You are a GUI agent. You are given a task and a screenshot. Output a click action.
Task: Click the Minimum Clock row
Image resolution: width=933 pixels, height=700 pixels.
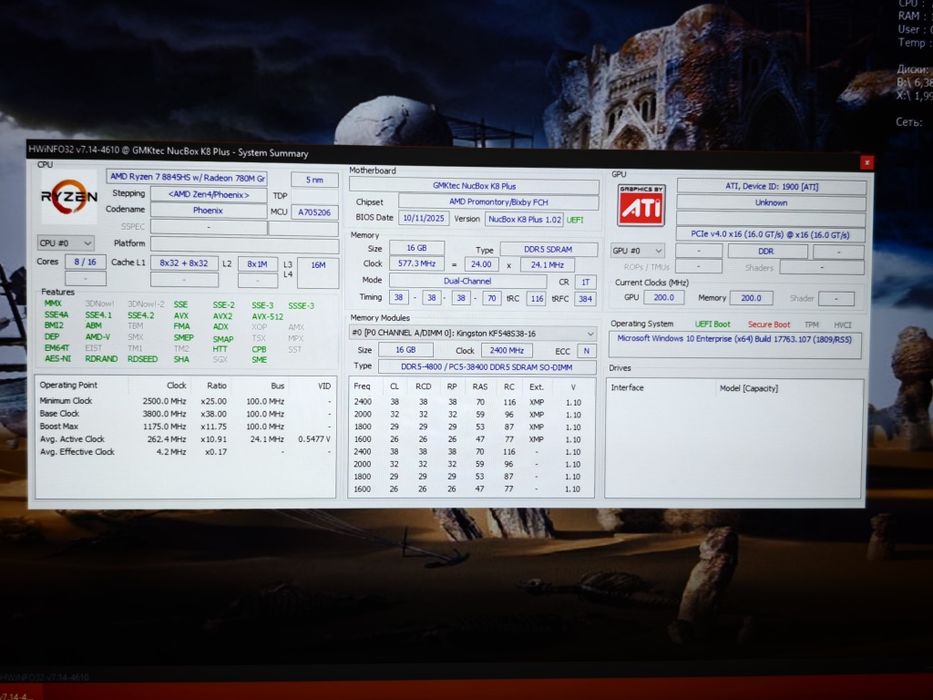(x=185, y=401)
